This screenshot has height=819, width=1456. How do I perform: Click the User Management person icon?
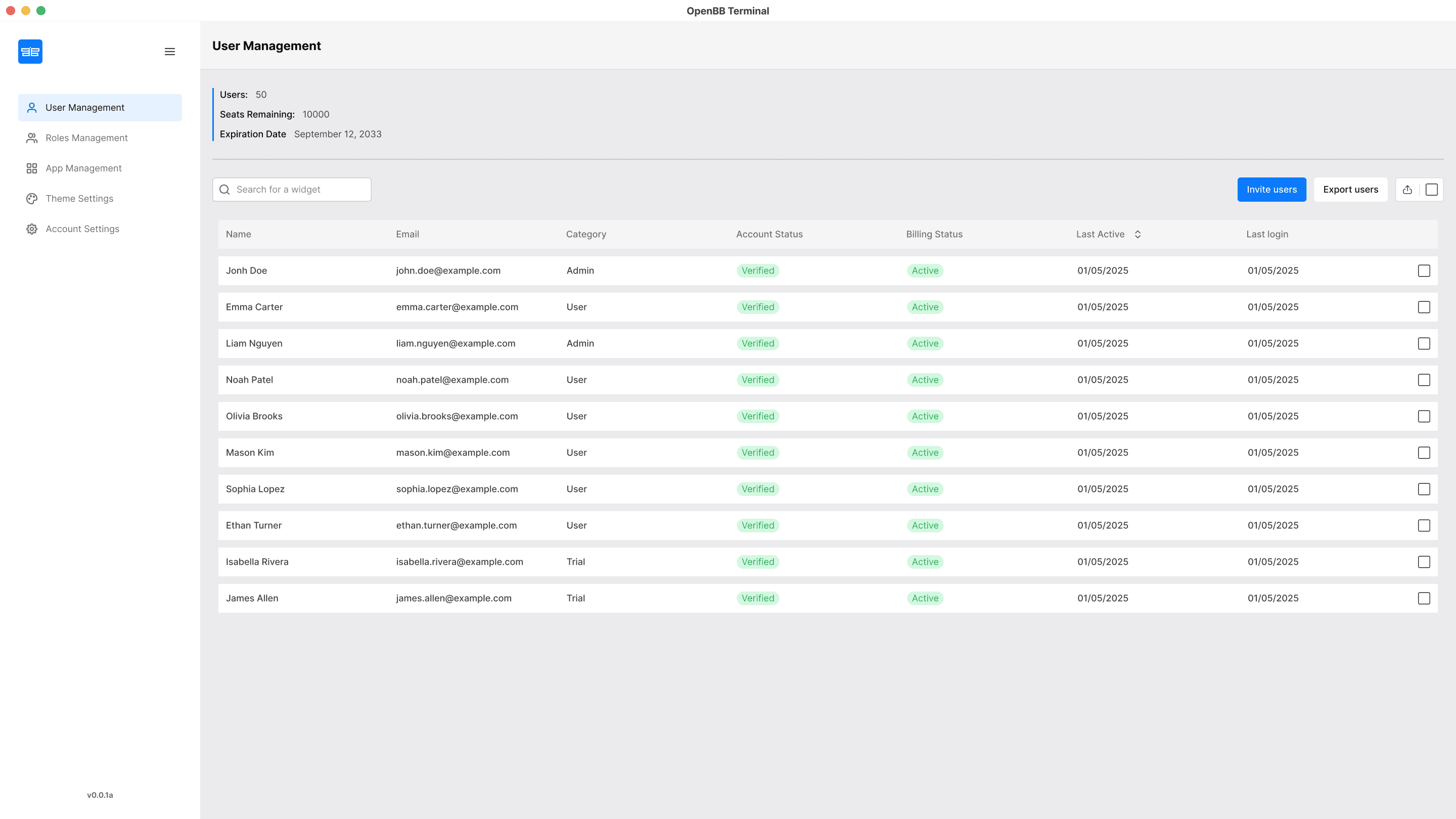pos(32,107)
